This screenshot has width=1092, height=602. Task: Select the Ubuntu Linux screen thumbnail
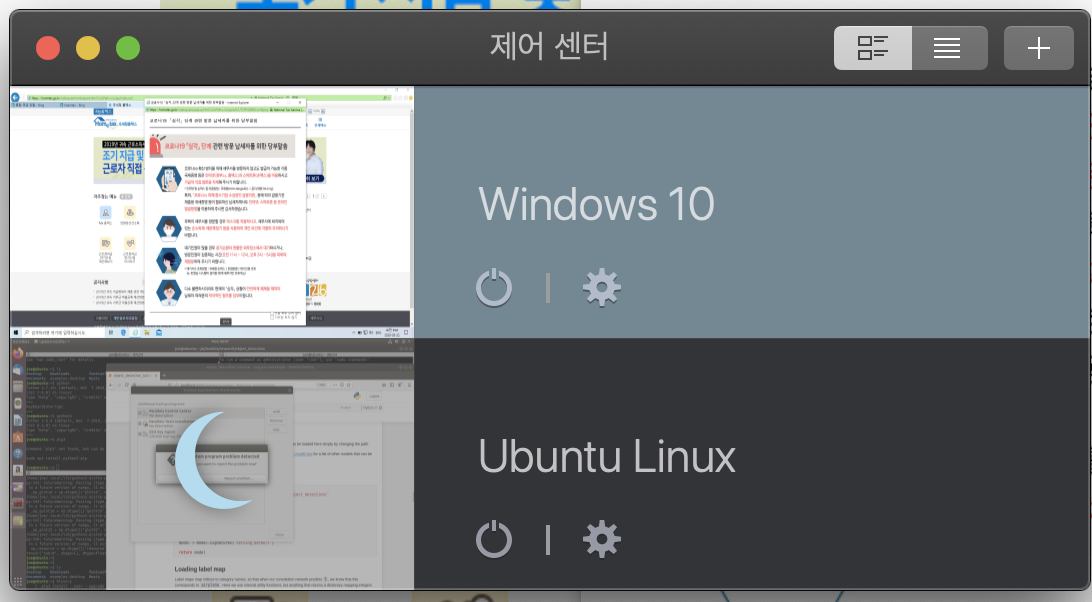[x=212, y=463]
